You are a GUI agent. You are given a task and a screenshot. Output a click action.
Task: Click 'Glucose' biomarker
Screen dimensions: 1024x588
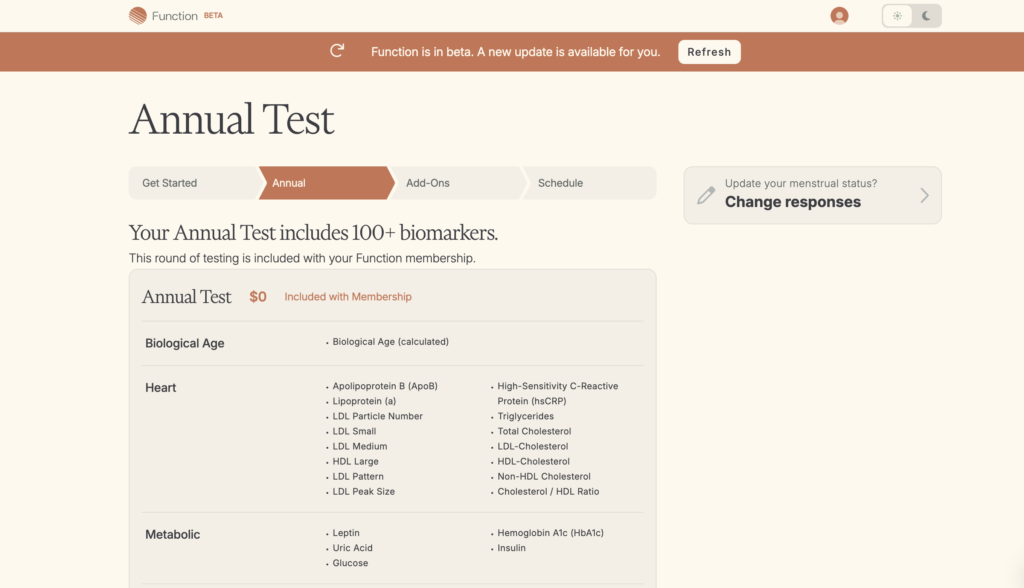351,563
